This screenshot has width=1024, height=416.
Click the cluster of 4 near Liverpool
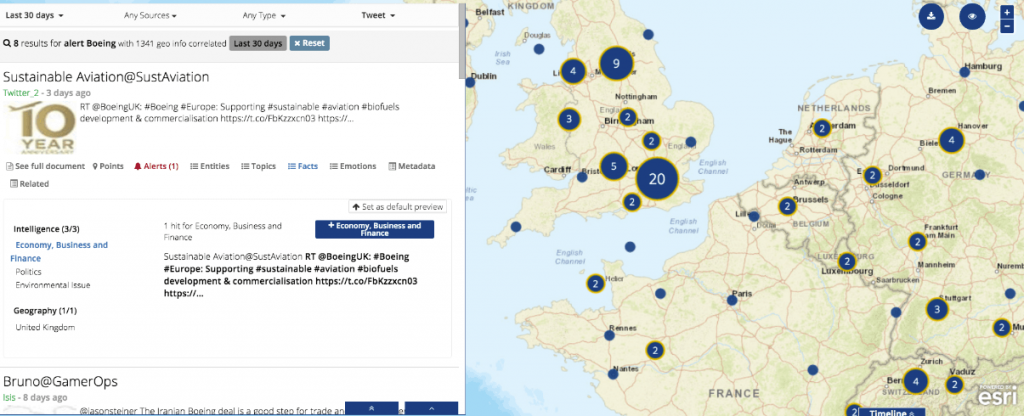point(573,71)
